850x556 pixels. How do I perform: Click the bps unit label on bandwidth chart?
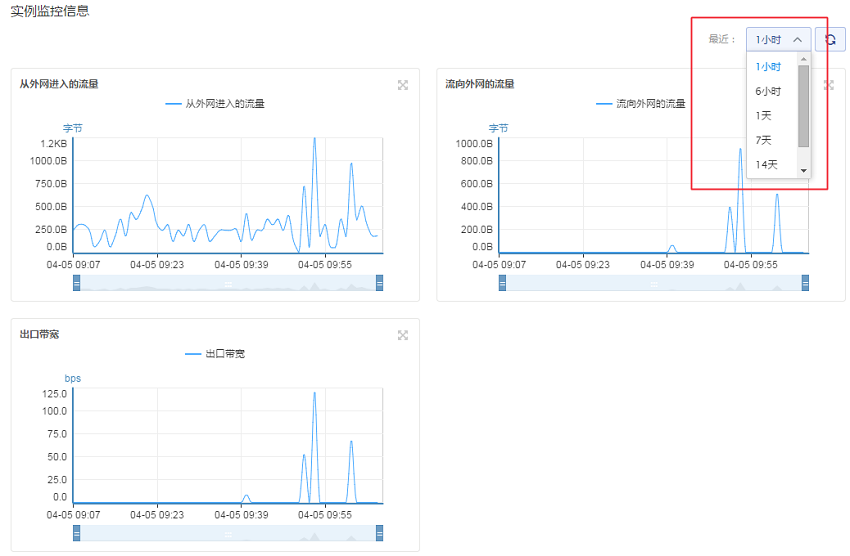73,378
